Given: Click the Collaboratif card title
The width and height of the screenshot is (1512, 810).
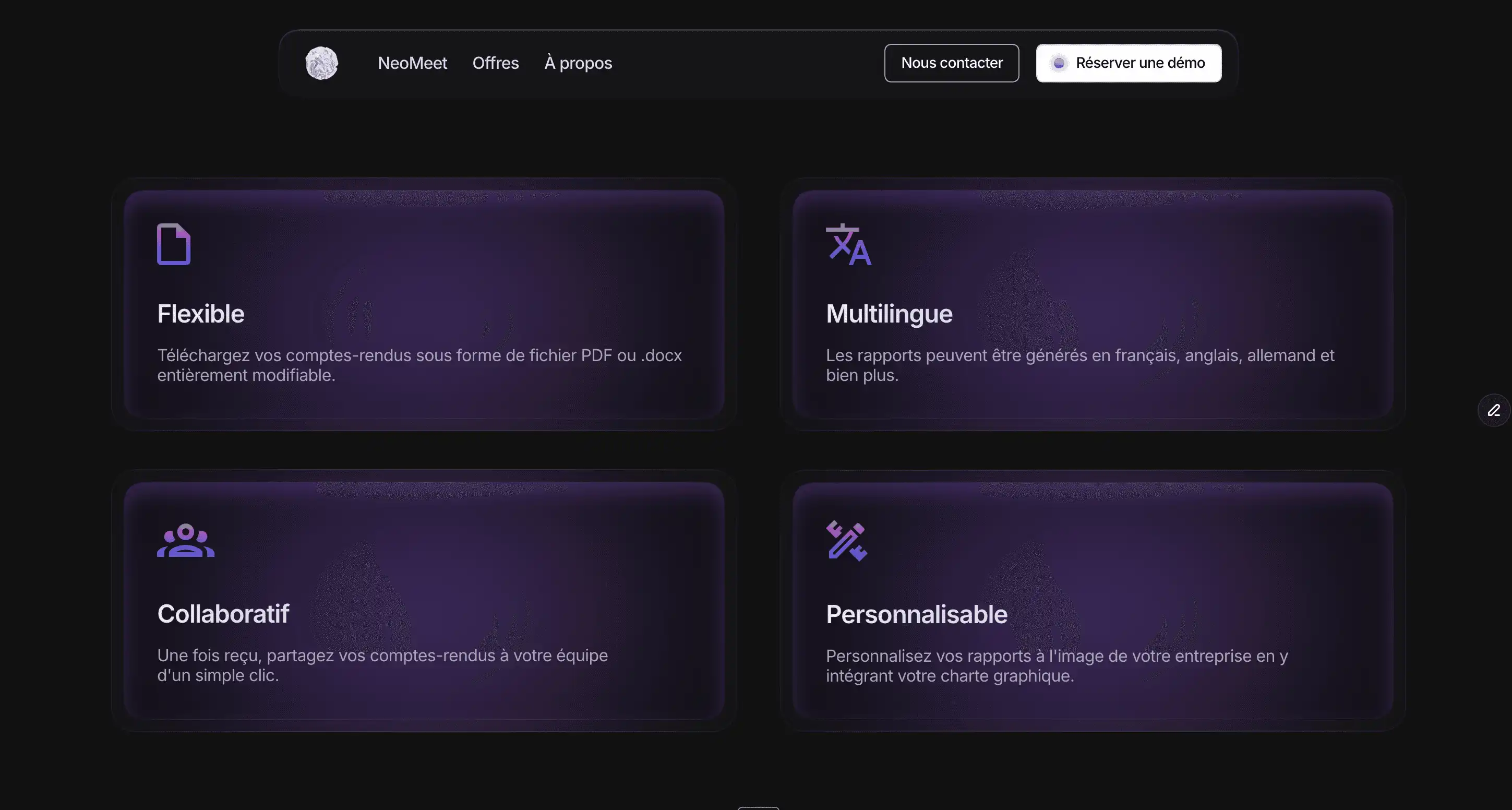Looking at the screenshot, I should [x=223, y=614].
